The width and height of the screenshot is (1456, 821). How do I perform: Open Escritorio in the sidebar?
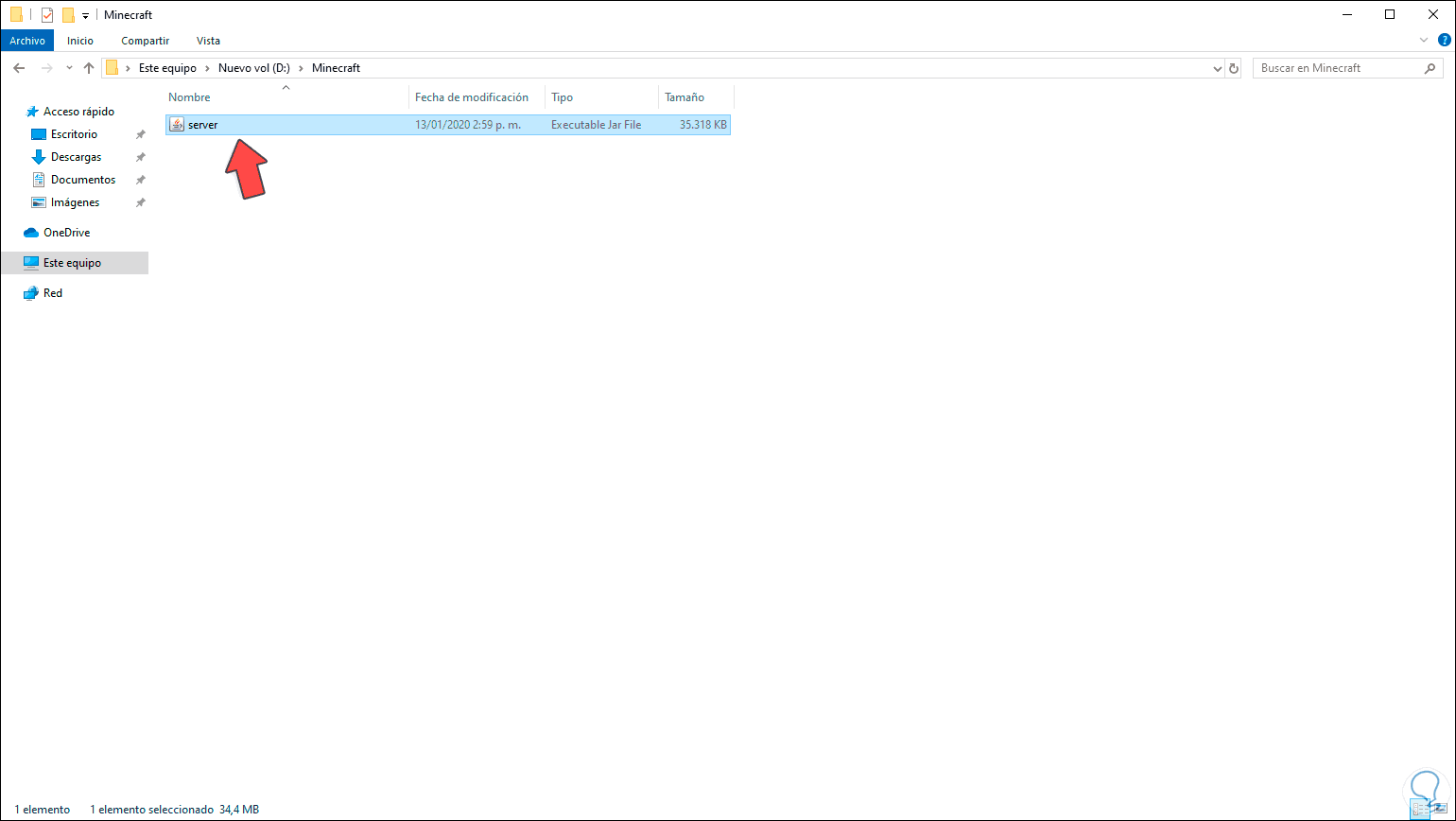[74, 134]
